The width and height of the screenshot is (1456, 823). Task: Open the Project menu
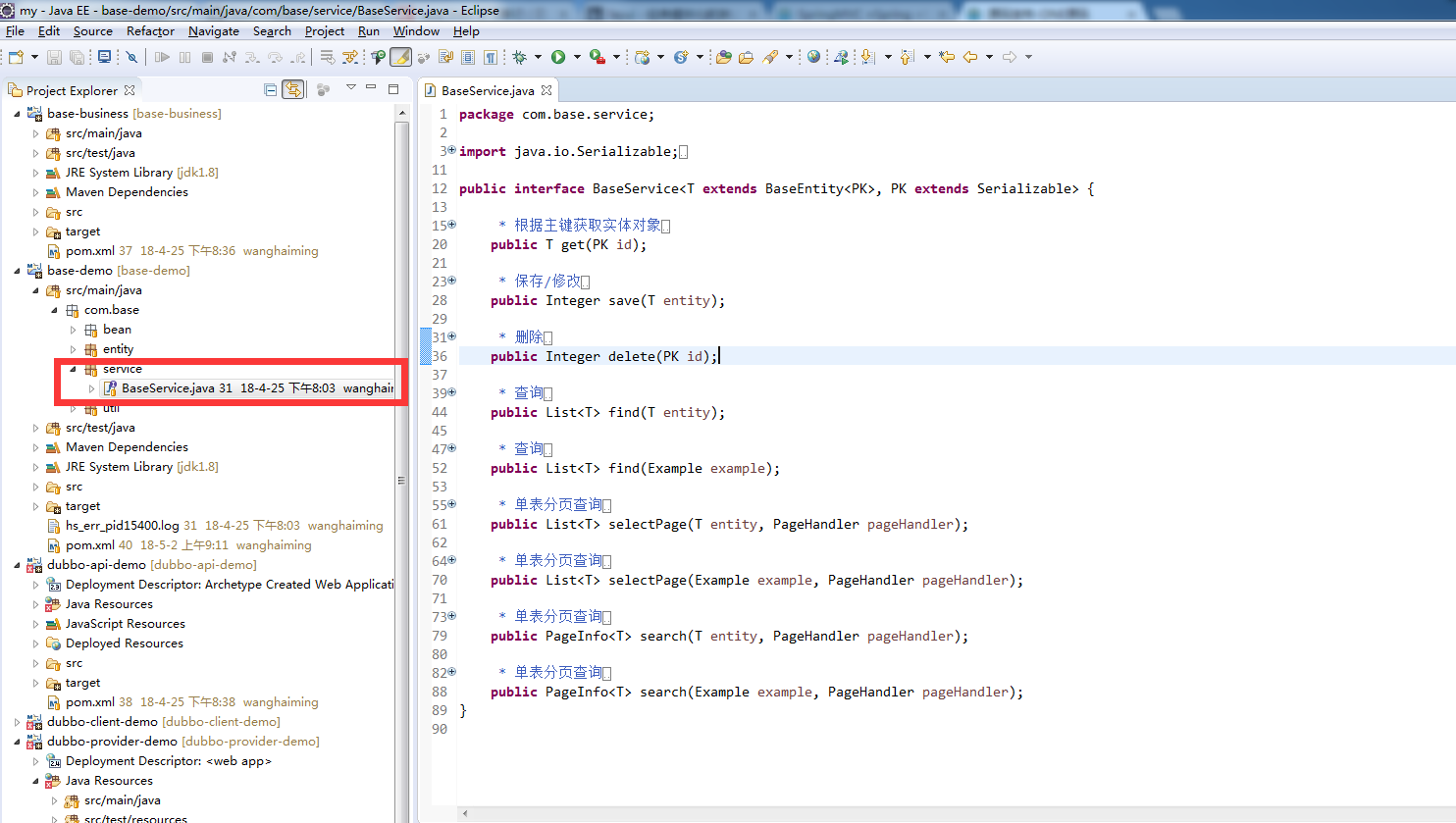[x=325, y=31]
